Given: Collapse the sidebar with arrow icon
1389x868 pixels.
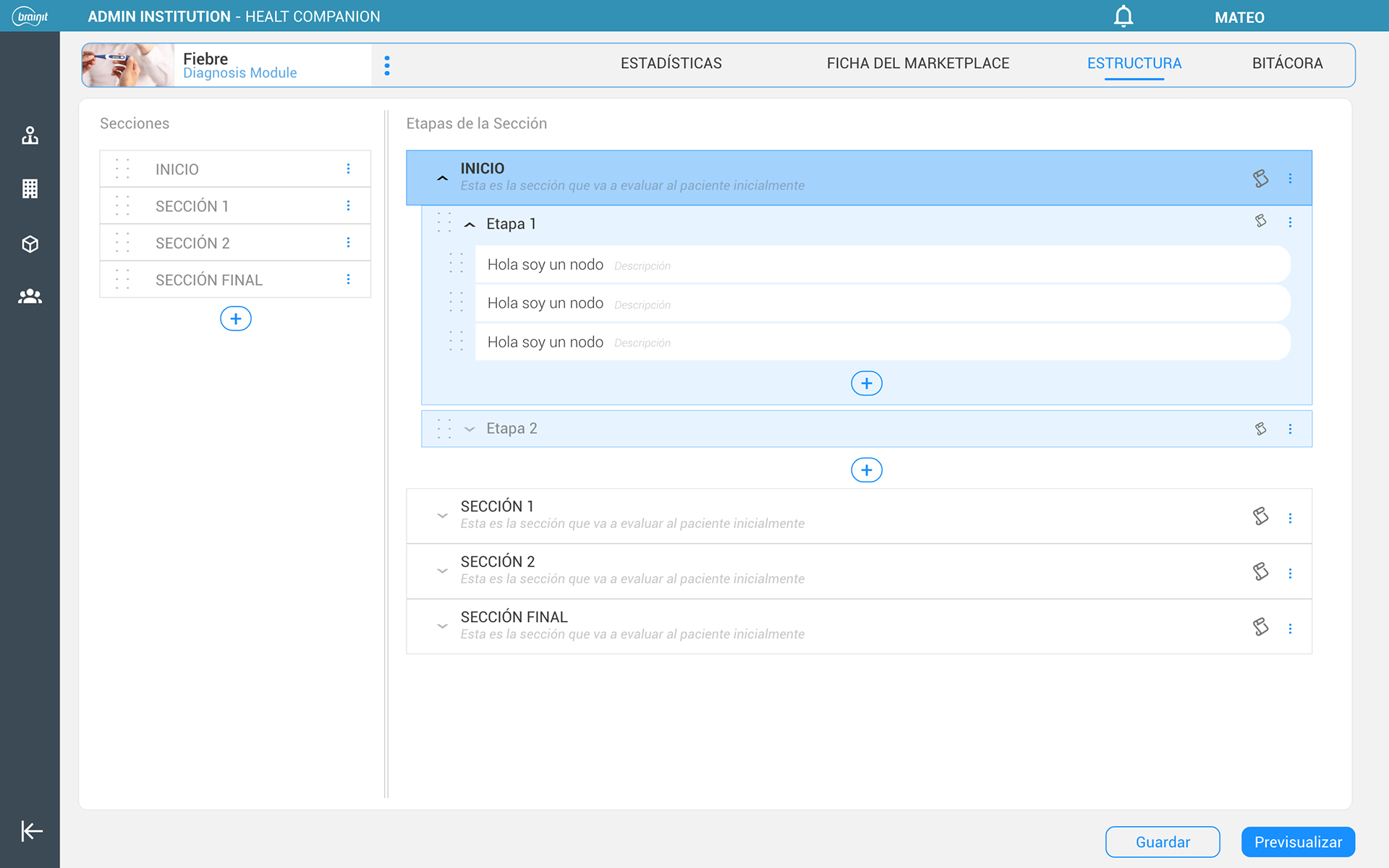Looking at the screenshot, I should coord(31,830).
